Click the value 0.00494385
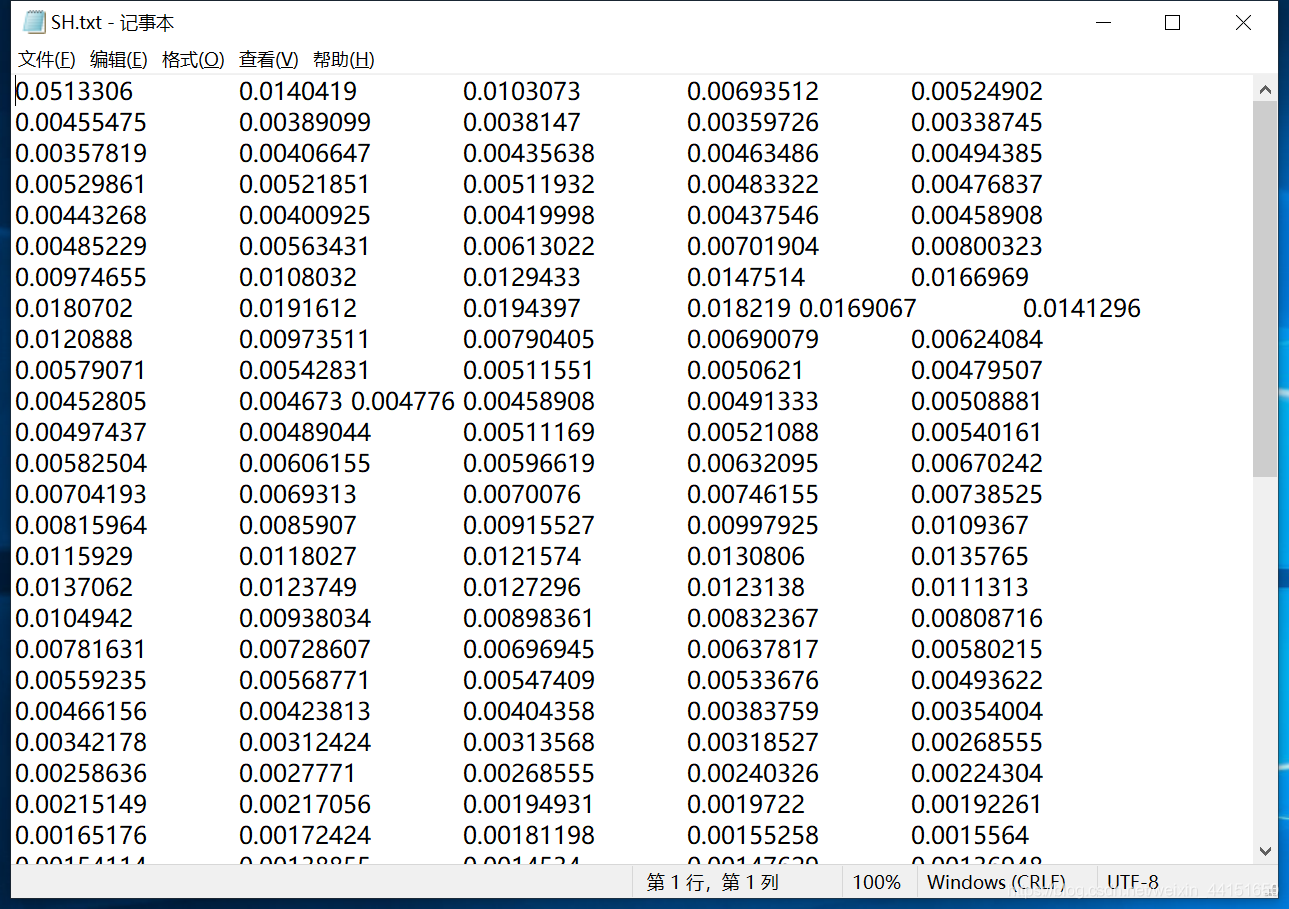 pyautogui.click(x=977, y=154)
